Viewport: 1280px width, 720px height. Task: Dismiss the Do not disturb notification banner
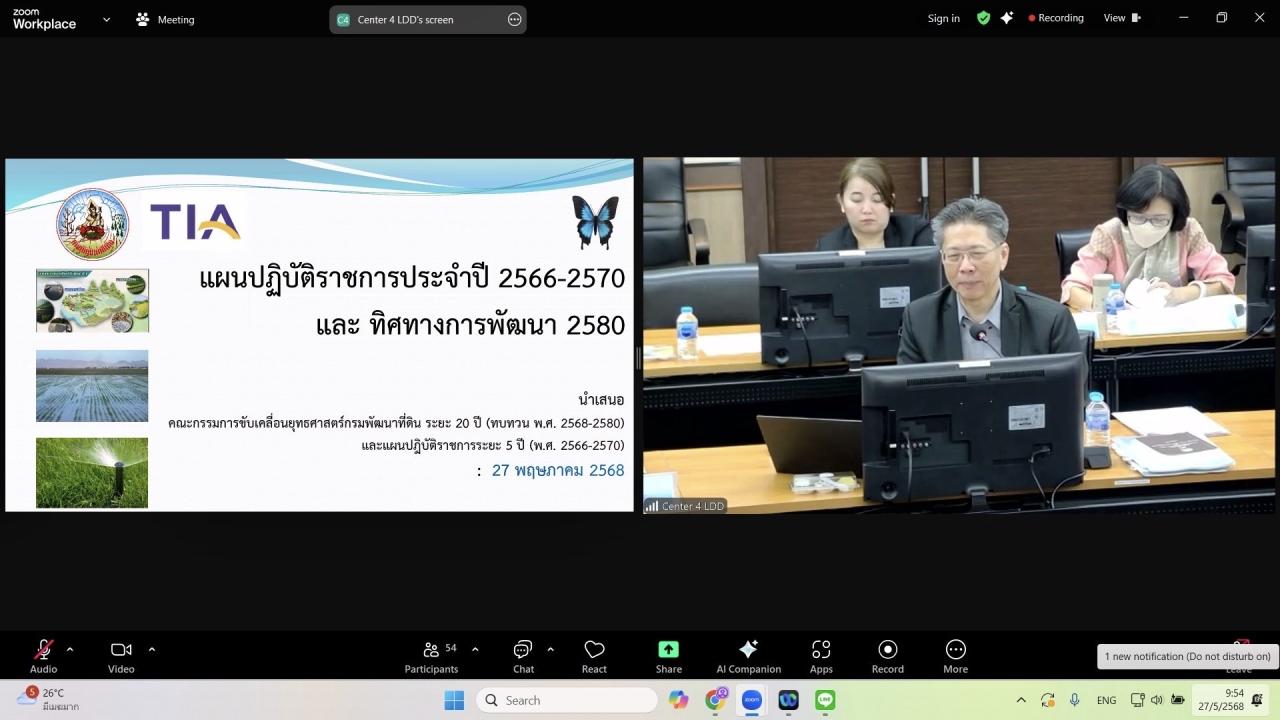(x=1186, y=656)
